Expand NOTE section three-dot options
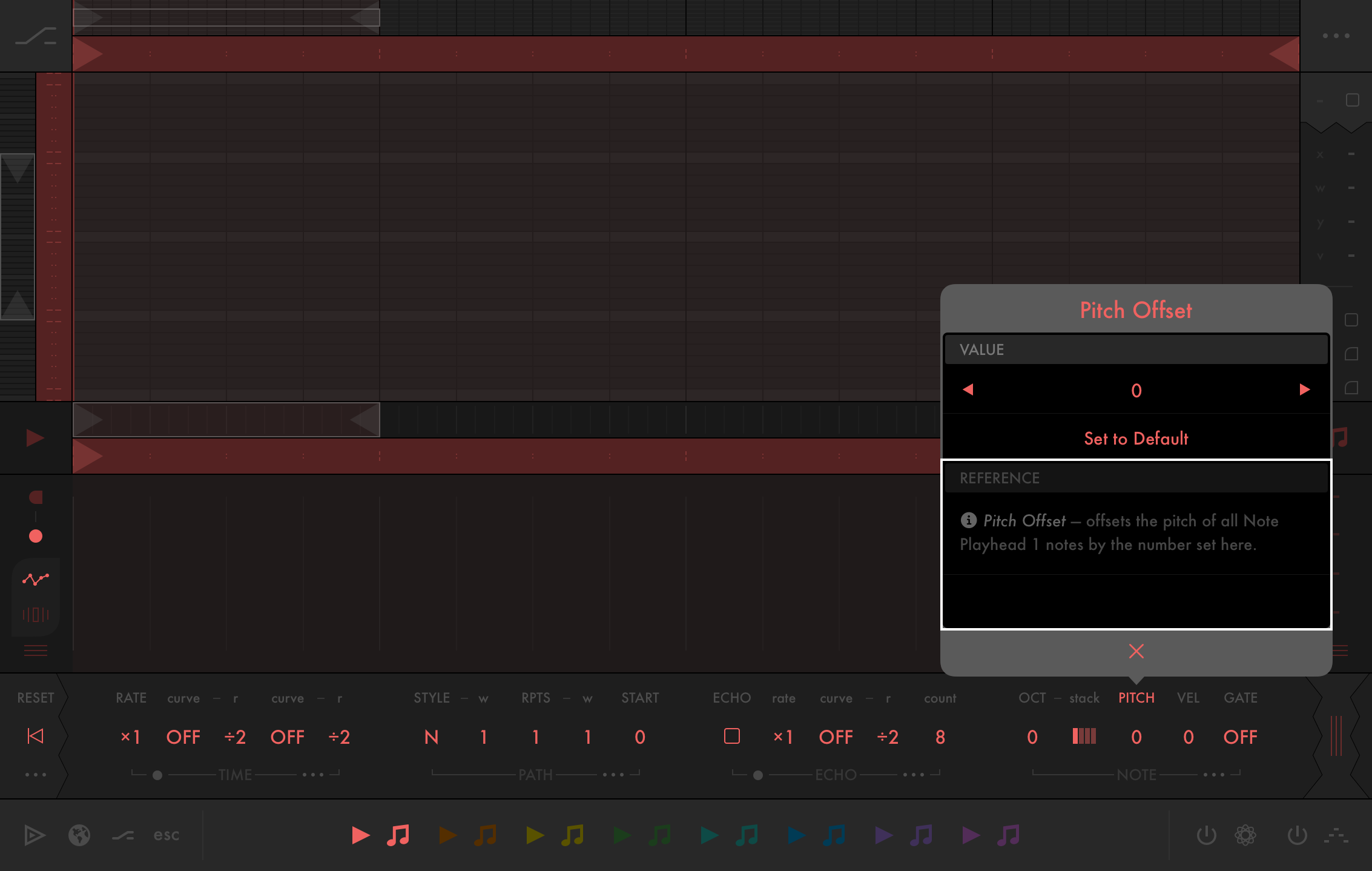The height and width of the screenshot is (871, 1372). (1214, 775)
